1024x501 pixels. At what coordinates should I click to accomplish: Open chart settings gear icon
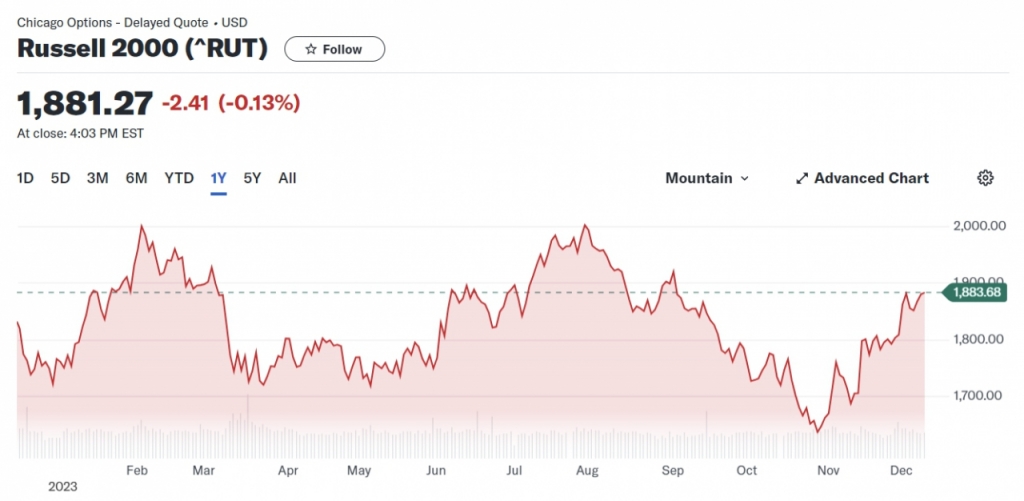pyautogui.click(x=985, y=178)
